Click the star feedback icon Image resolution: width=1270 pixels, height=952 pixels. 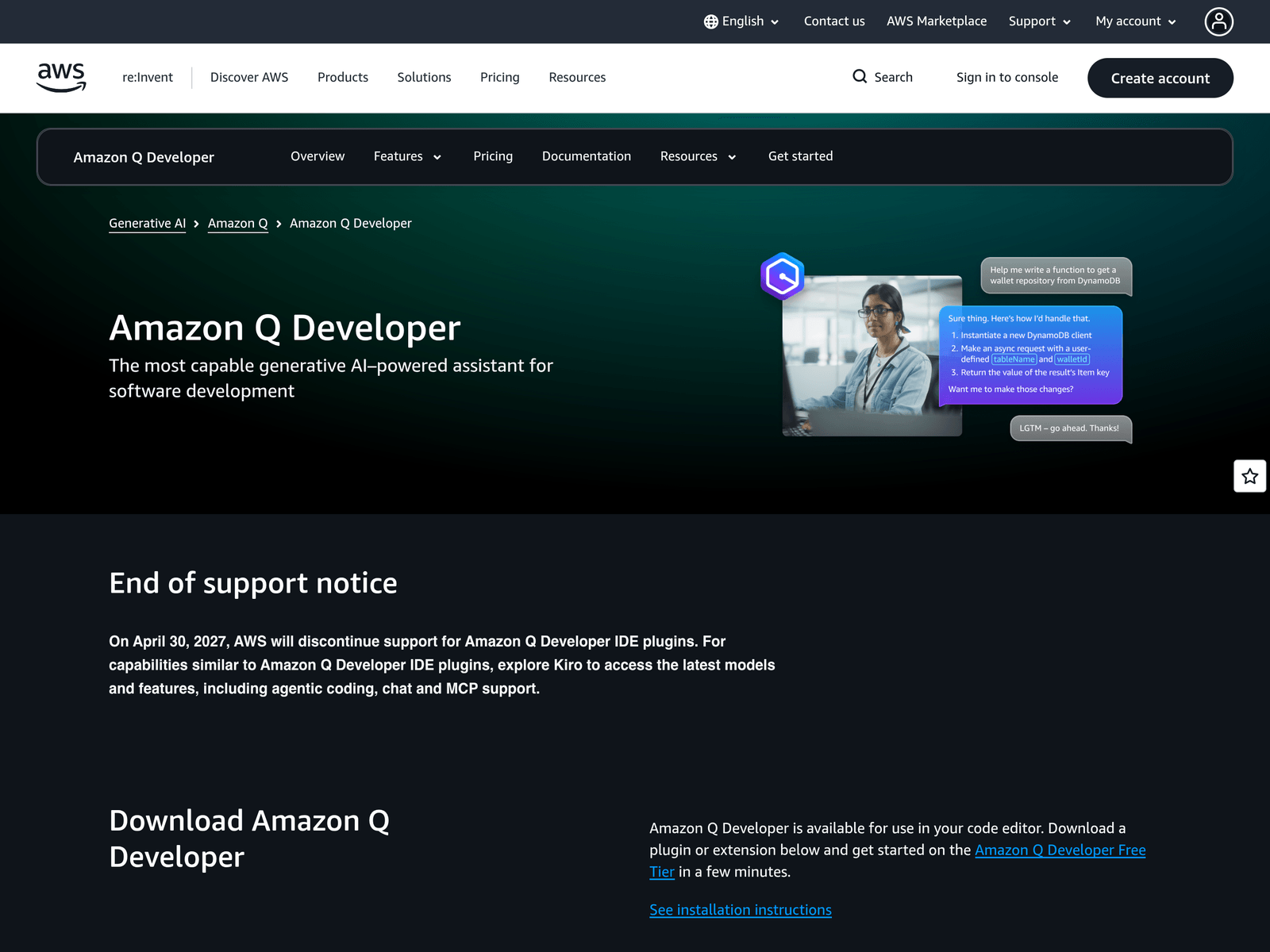pos(1250,476)
